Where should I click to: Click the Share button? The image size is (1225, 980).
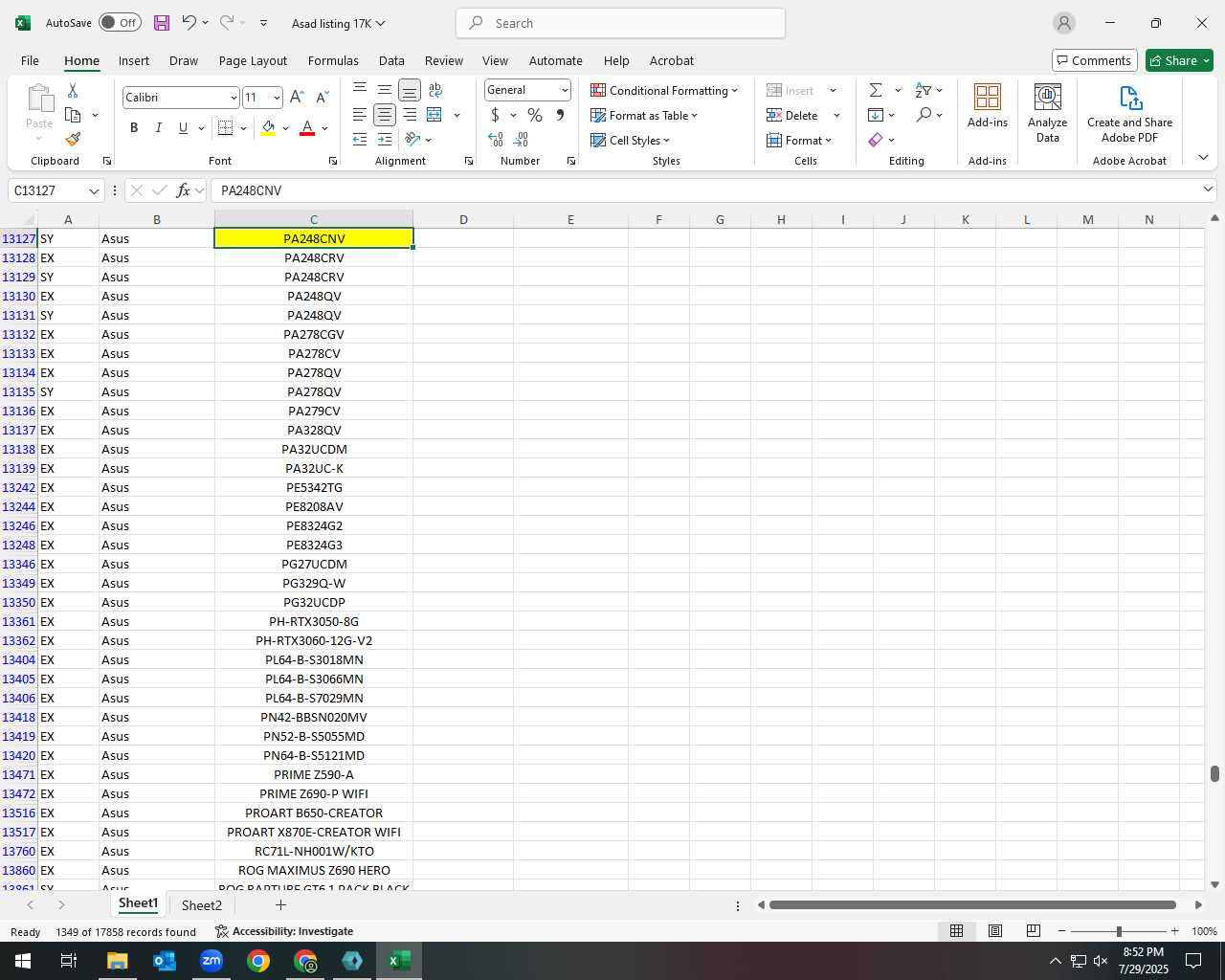coord(1180,60)
